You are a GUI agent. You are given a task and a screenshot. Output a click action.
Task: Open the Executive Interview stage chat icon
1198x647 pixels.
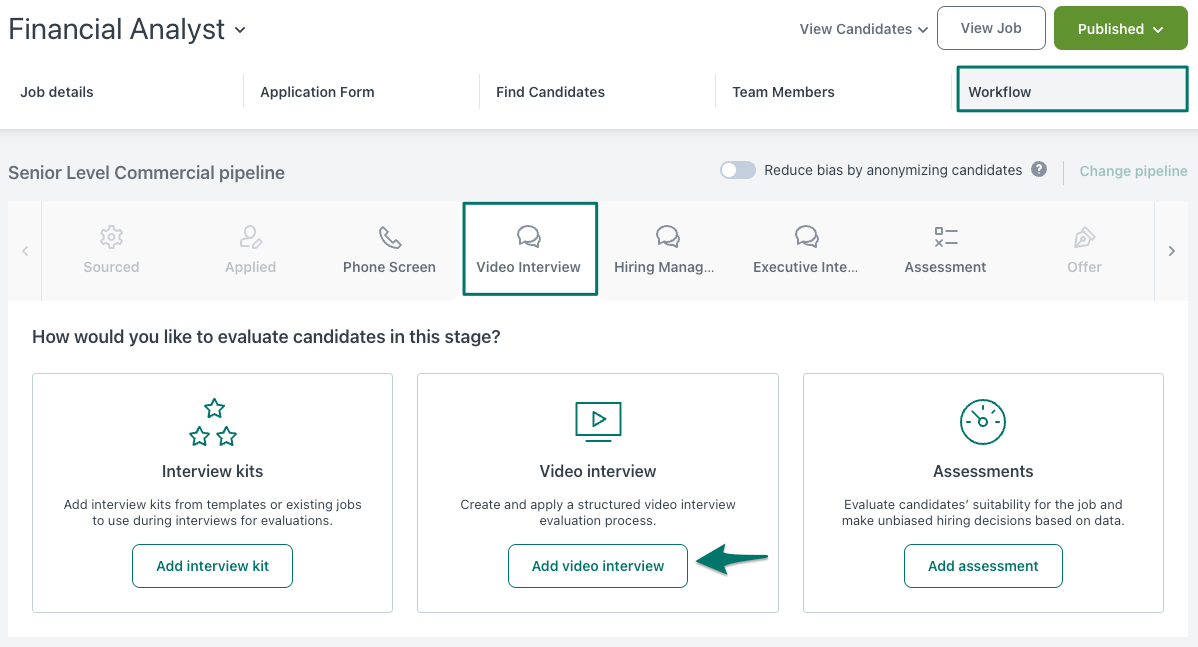point(806,237)
